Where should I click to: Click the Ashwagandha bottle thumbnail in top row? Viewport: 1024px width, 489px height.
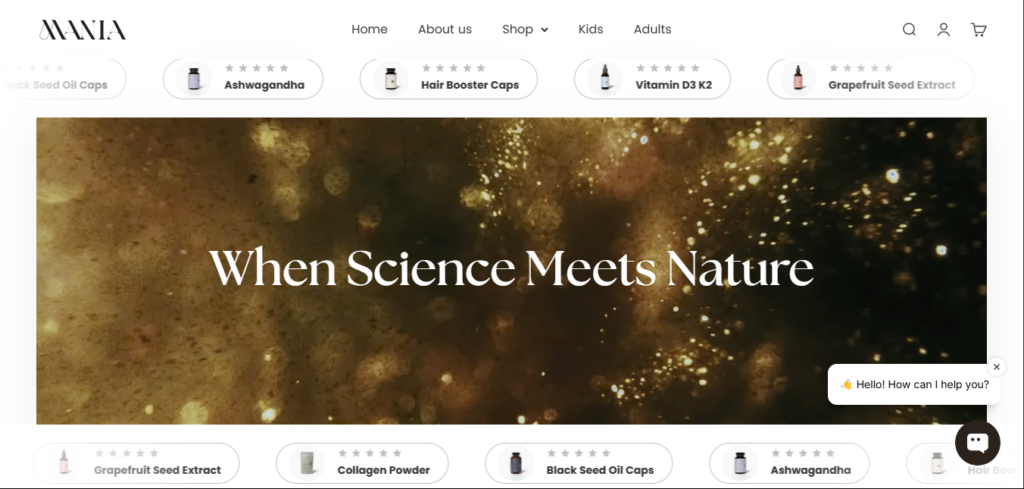click(193, 79)
